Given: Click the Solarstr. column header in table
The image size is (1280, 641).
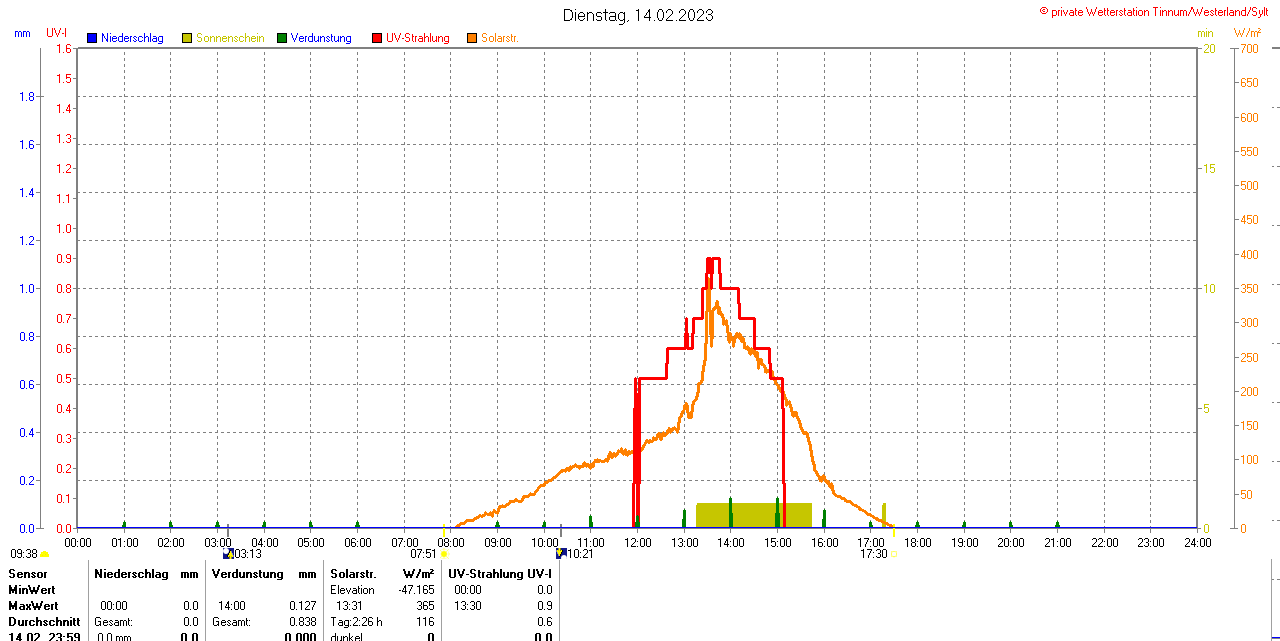Looking at the screenshot, I should pos(353,574).
